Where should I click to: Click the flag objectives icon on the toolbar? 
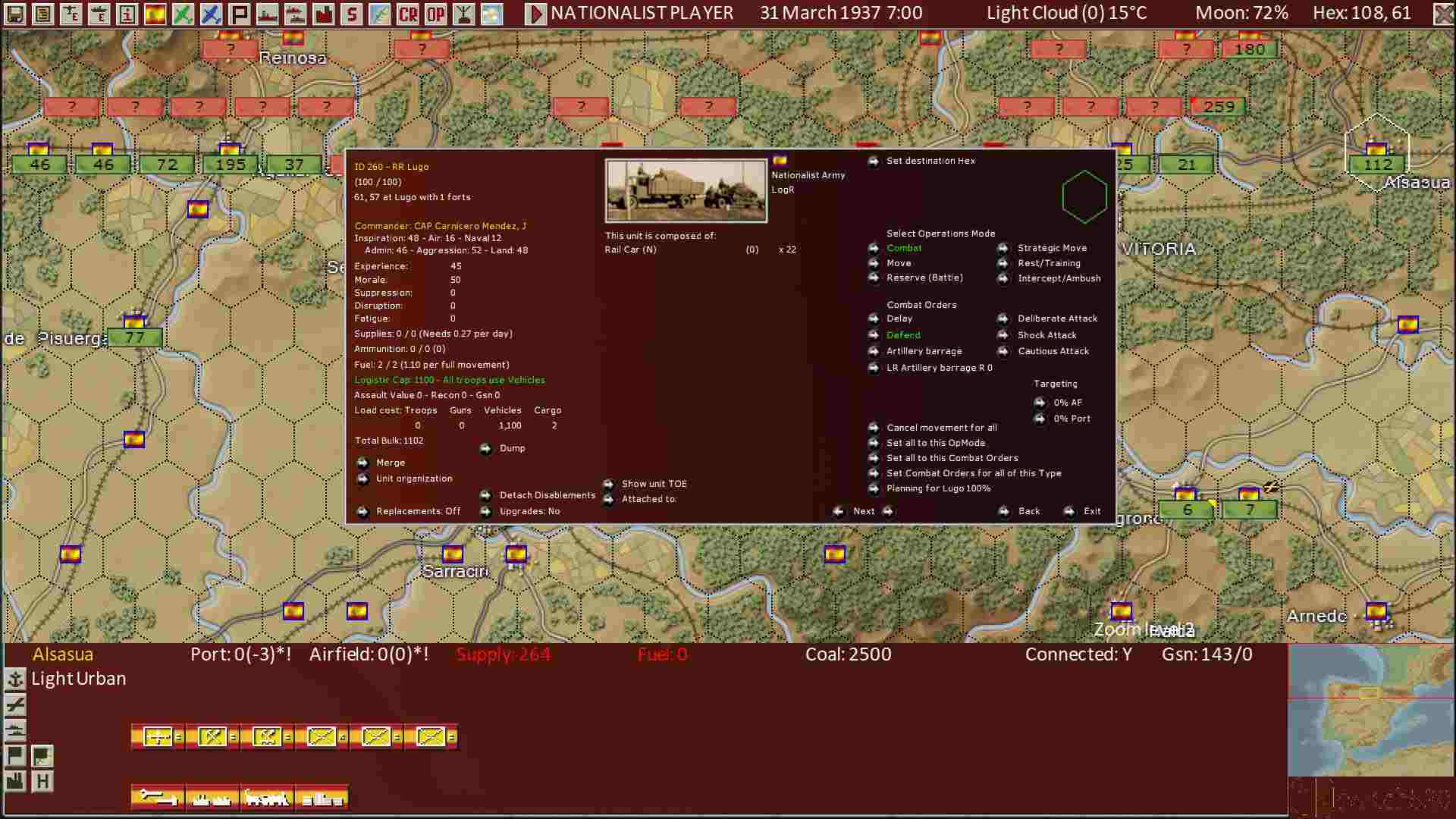240,13
